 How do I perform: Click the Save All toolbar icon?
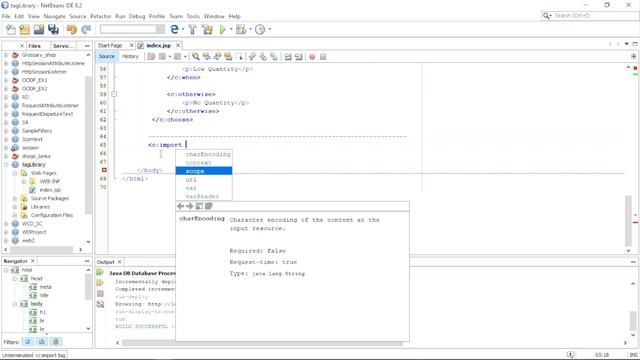[x=53, y=29]
